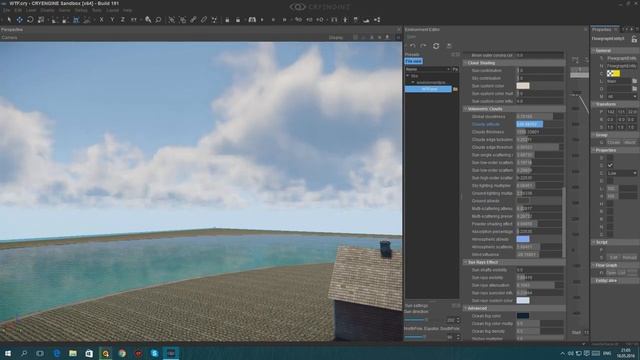
Task: Constrain movement to the Z axis
Action: click(122, 20)
